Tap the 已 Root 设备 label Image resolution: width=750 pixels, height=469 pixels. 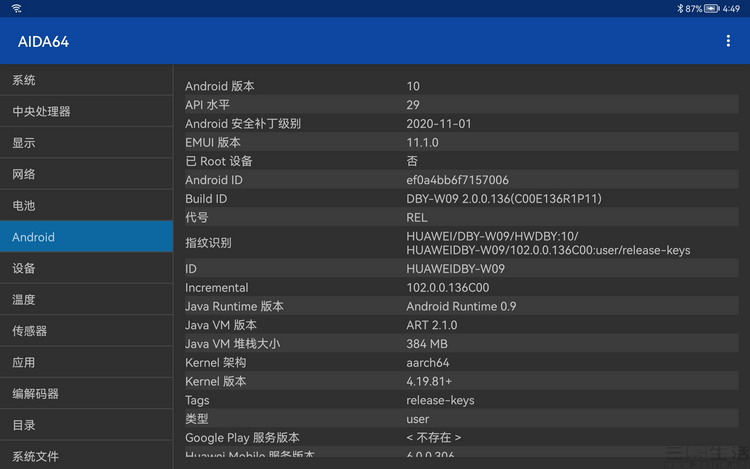pos(219,161)
